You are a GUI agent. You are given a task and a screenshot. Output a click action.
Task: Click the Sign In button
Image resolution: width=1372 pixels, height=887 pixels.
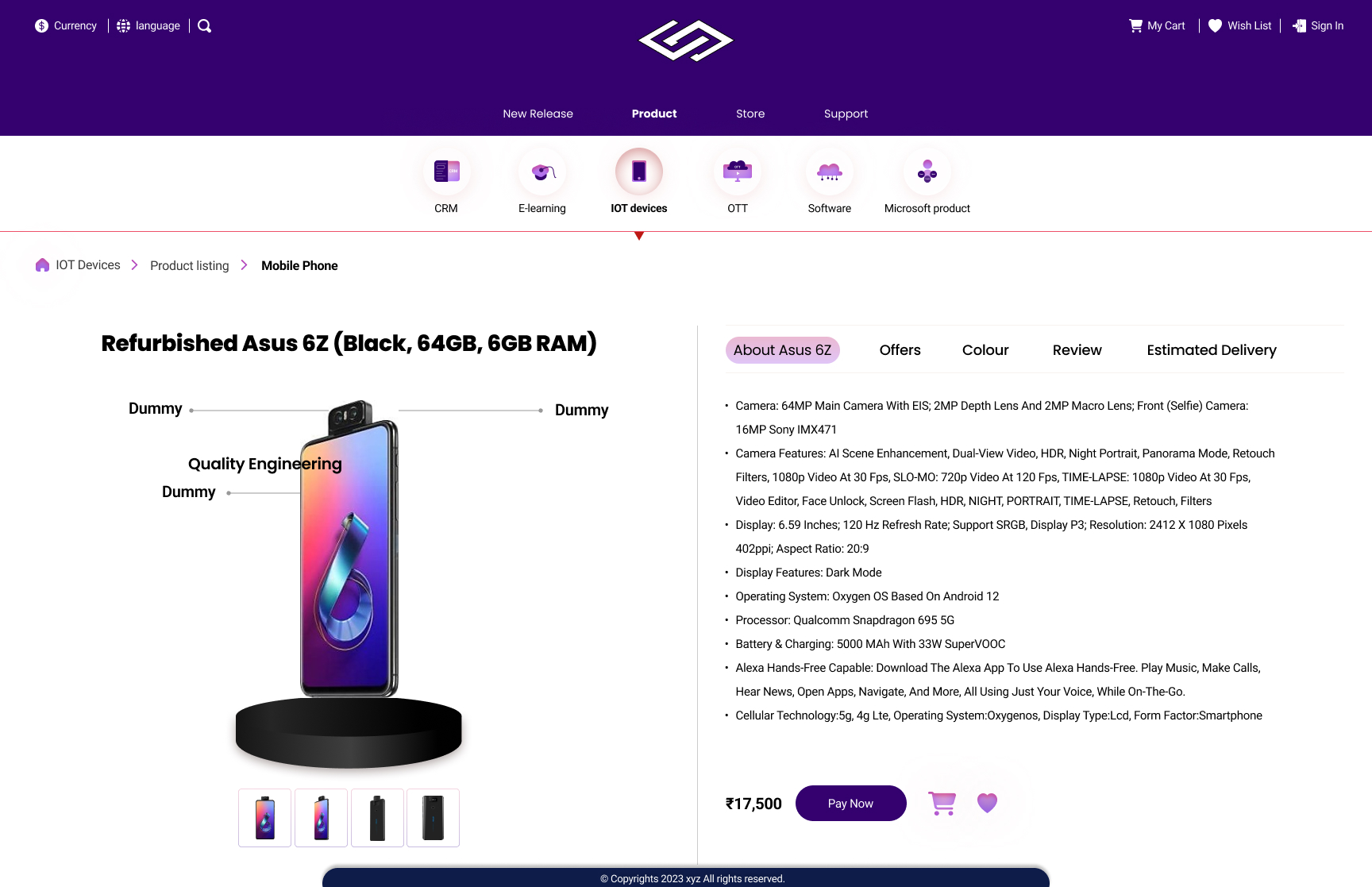coord(1318,26)
